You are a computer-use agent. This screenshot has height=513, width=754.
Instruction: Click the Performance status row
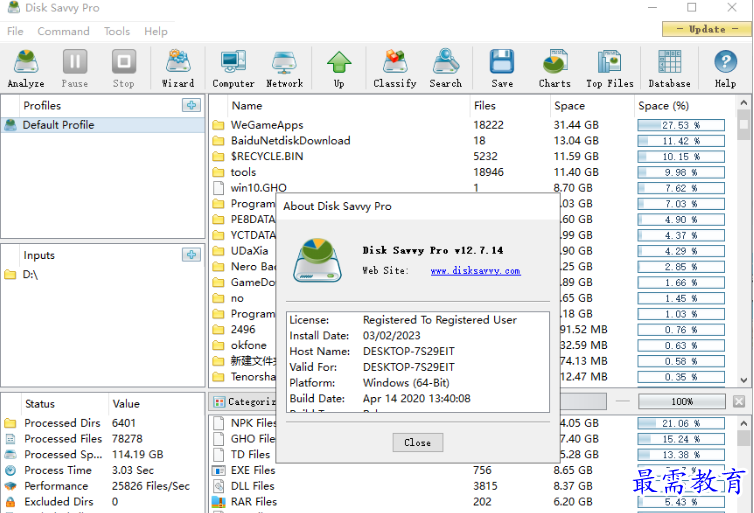[x=103, y=486]
